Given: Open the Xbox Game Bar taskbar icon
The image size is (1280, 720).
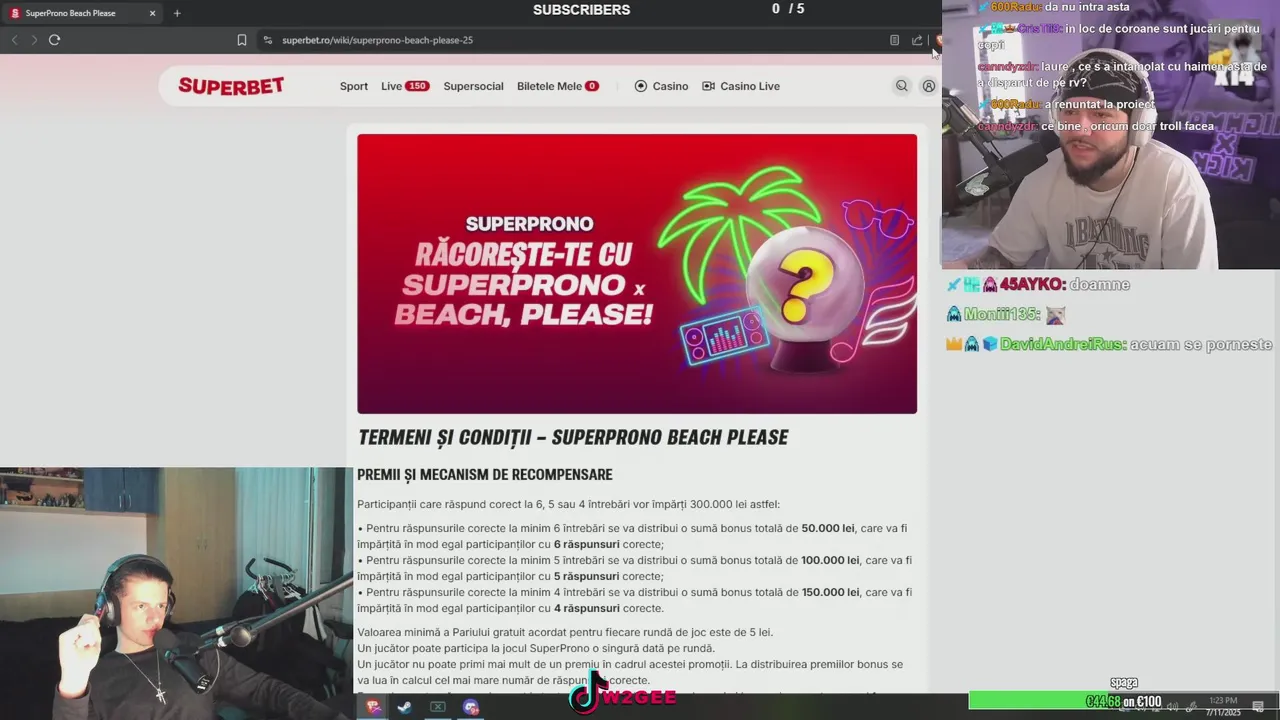Looking at the screenshot, I should point(437,707).
